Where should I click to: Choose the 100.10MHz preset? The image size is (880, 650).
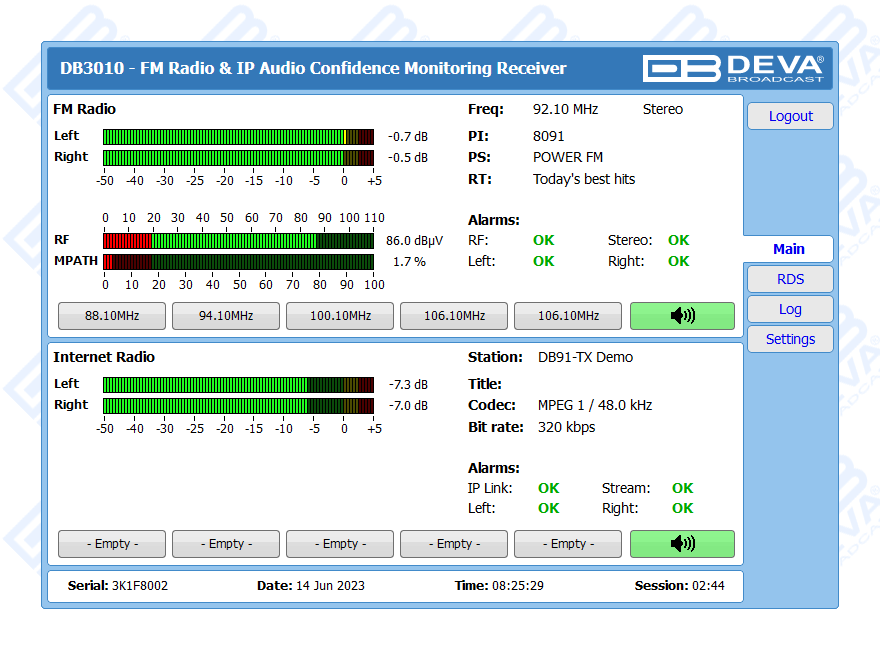click(x=340, y=316)
